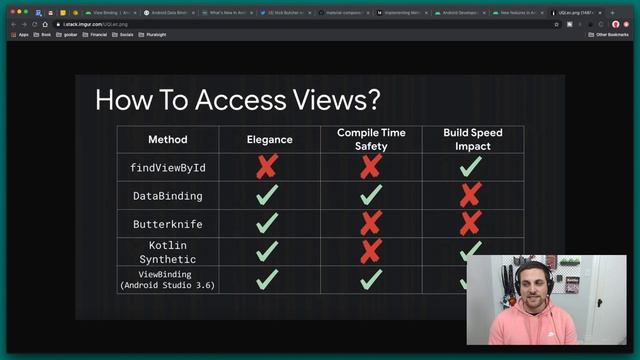The image size is (640, 360).
Task: Close the View Binding tab
Action: click(x=135, y=13)
